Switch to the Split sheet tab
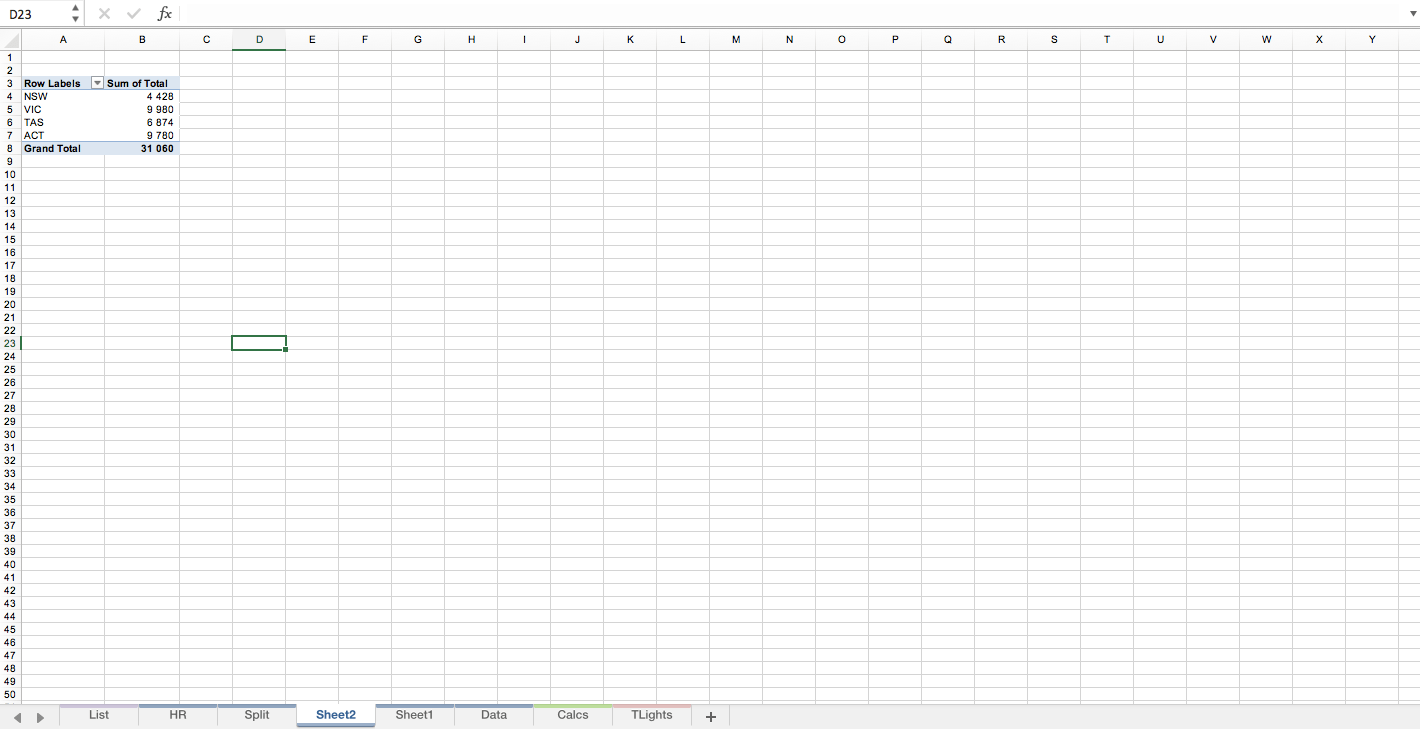This screenshot has height=729, width=1420. coord(257,715)
